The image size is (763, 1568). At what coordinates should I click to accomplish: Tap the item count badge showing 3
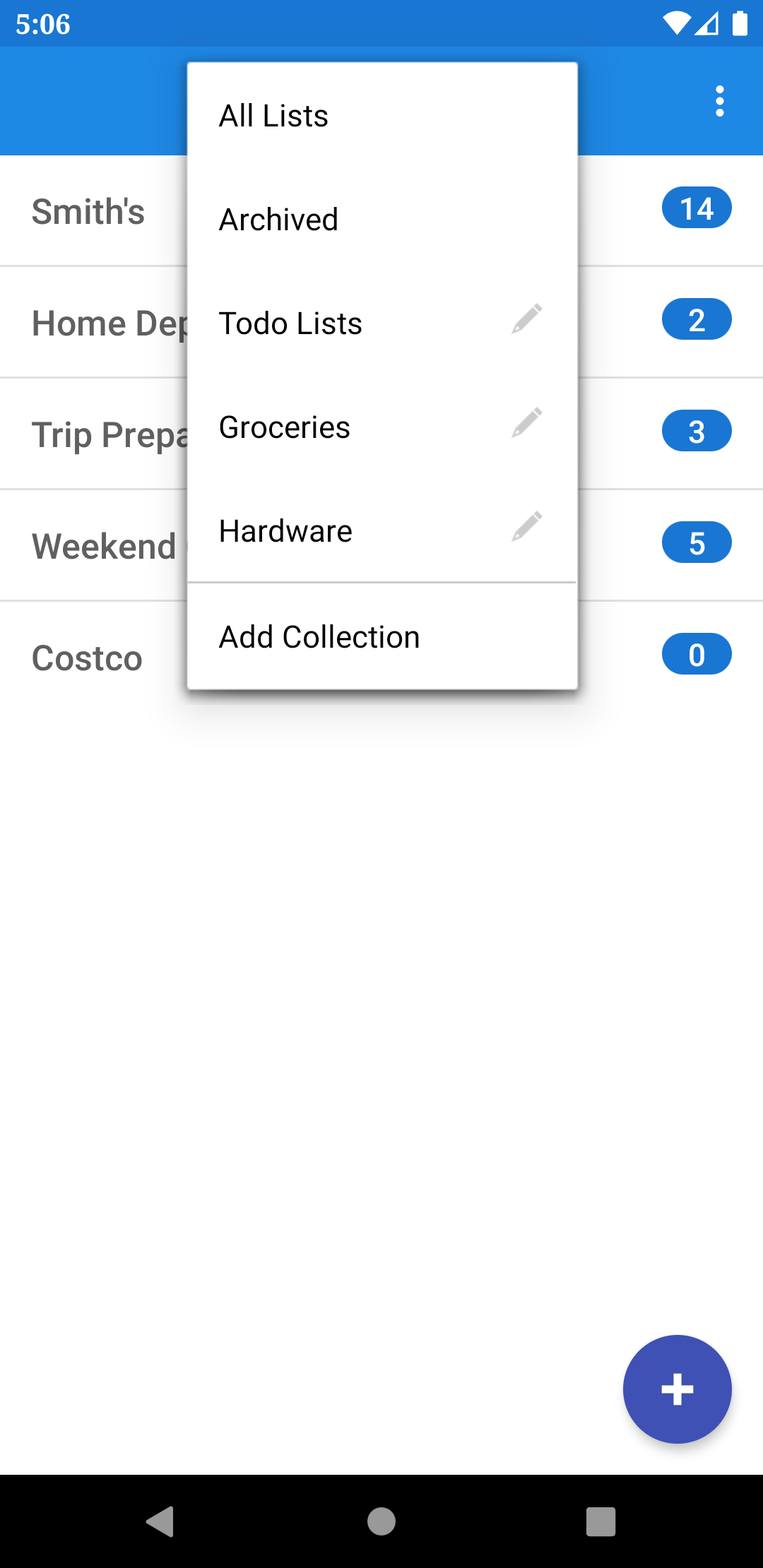[697, 431]
